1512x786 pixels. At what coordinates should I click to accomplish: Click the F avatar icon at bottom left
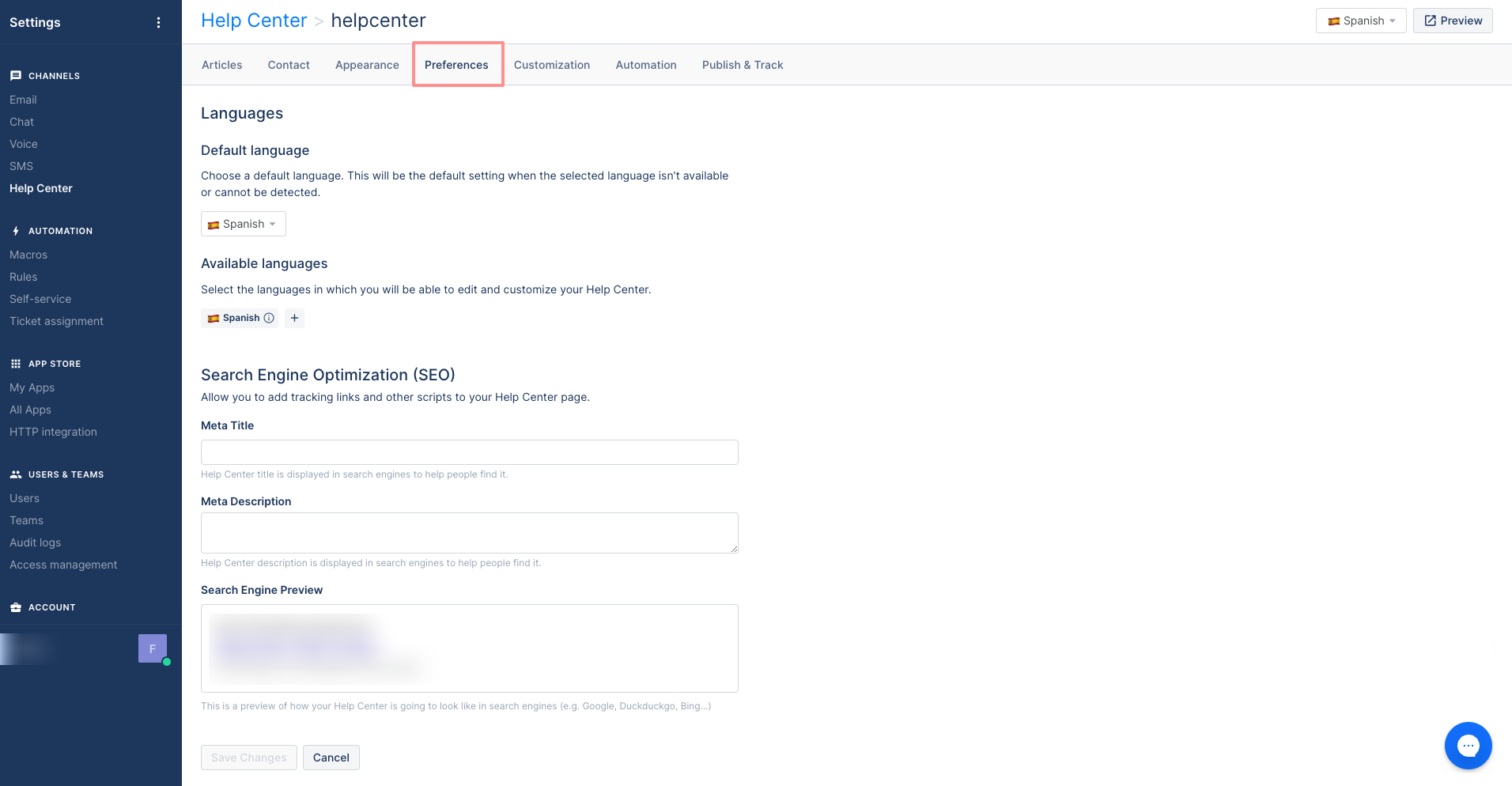coord(152,648)
